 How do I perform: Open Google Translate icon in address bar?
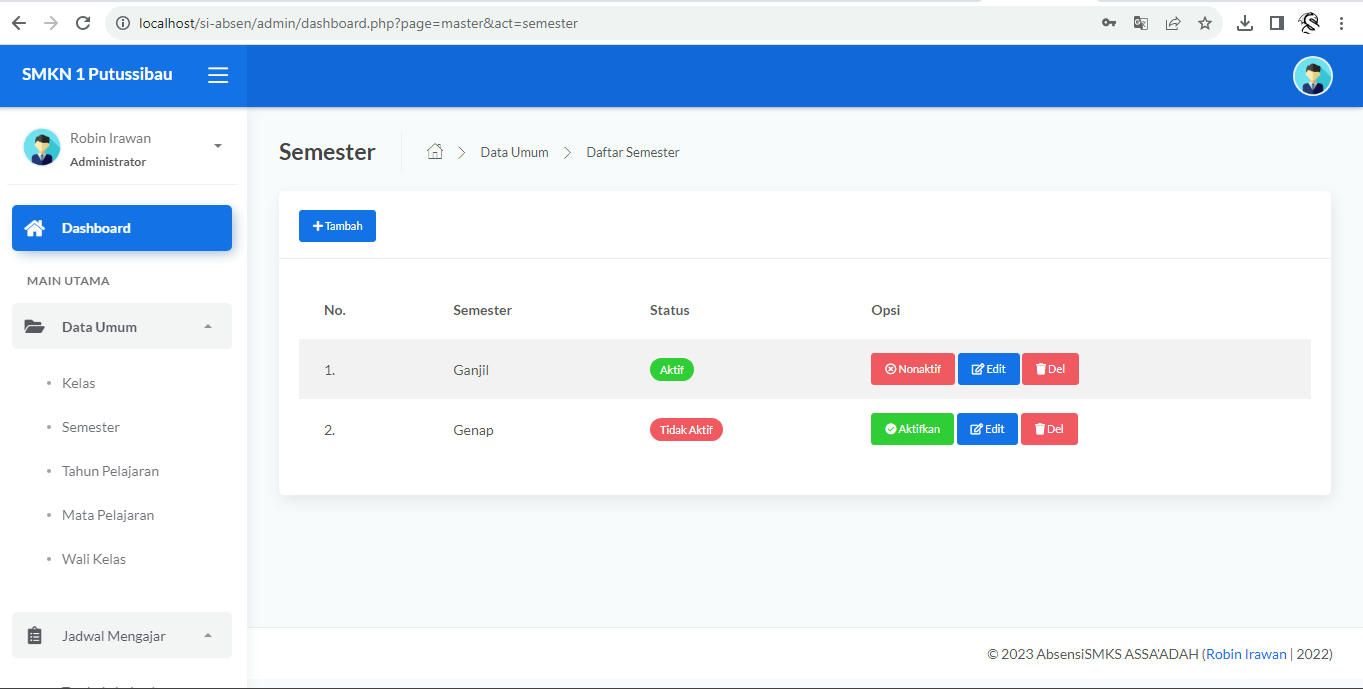coord(1140,22)
